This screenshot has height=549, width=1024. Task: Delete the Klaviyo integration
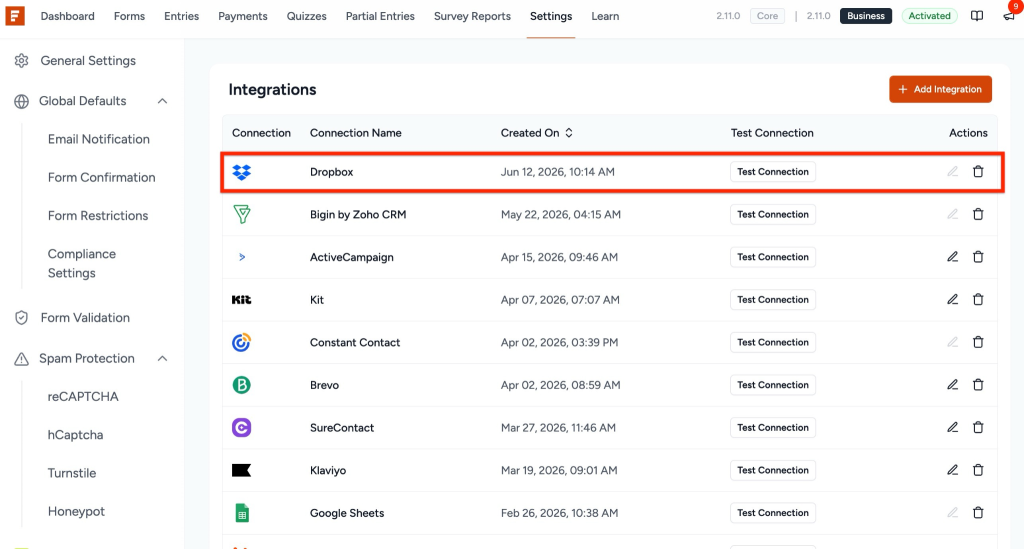tap(978, 470)
